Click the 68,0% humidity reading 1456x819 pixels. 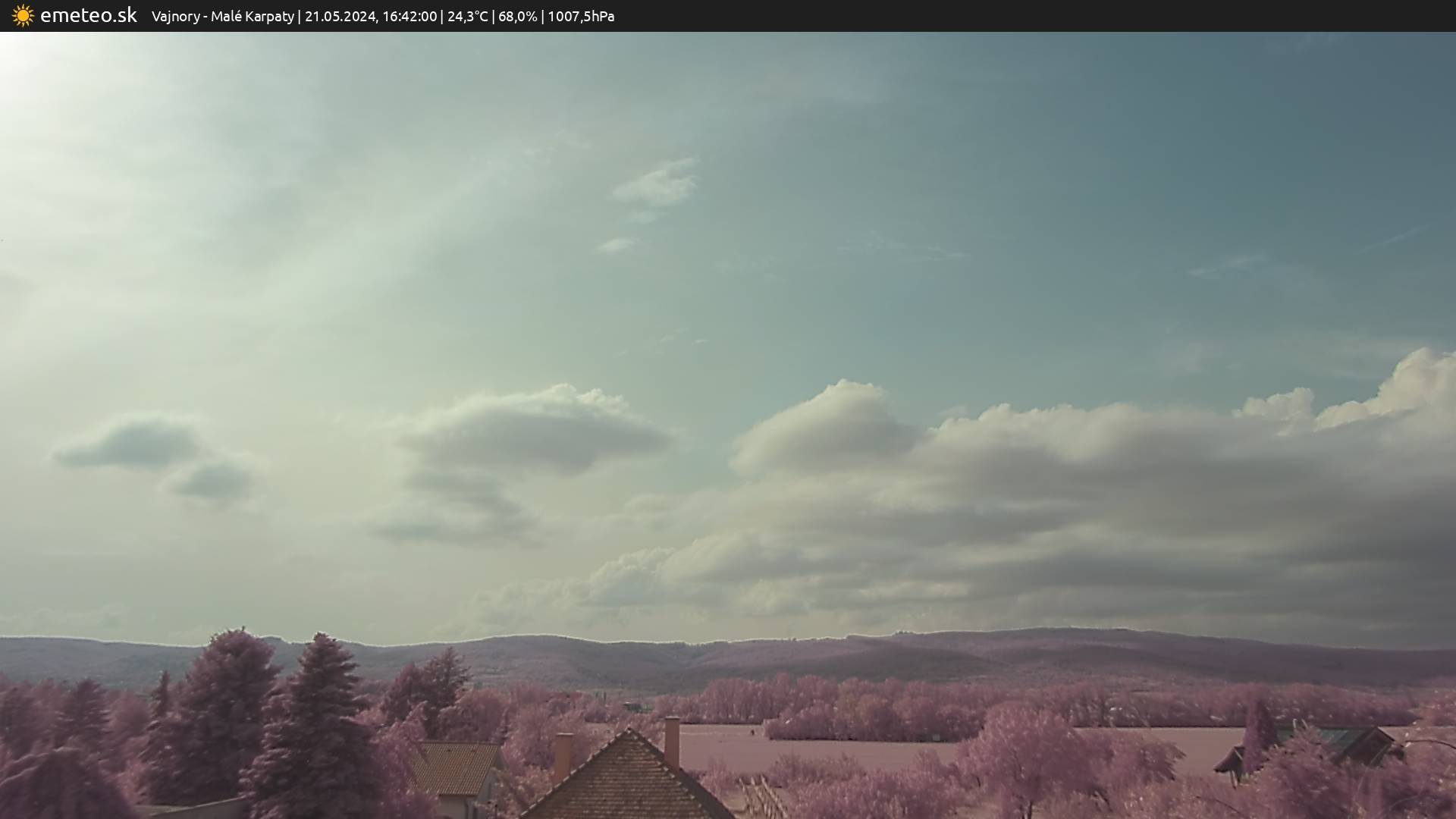tap(517, 16)
